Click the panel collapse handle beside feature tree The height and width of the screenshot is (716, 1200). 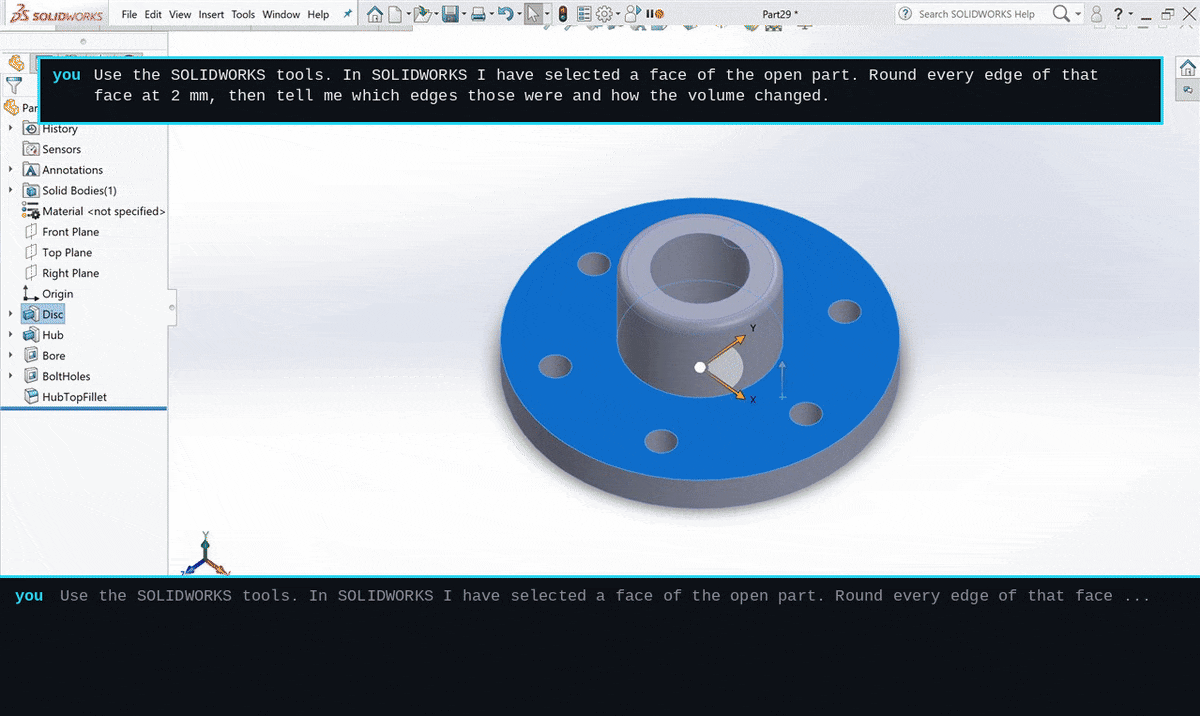[x=171, y=306]
